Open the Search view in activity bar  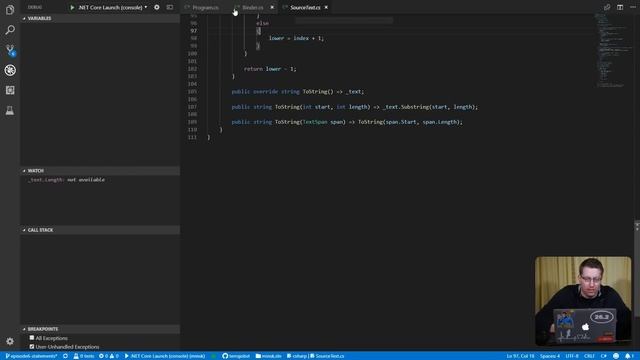(10, 30)
